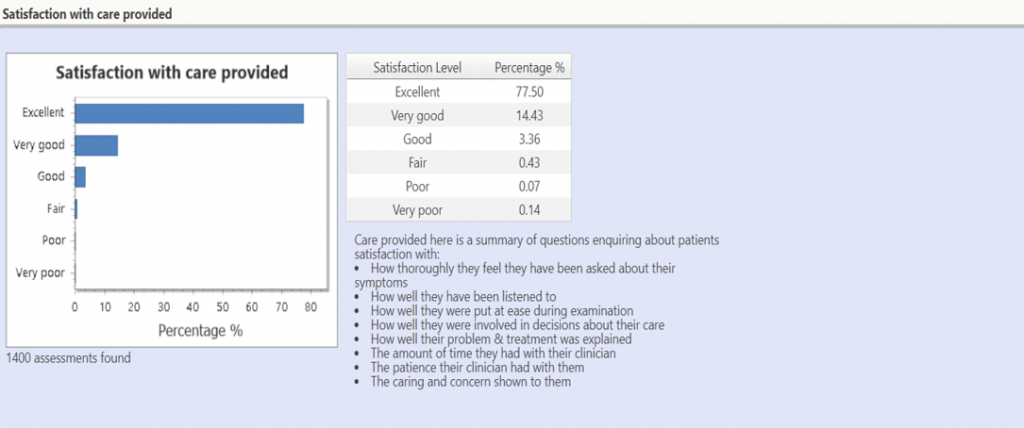Click the Percentage % axis label below the chart
This screenshot has height=428, width=1024.
[200, 330]
